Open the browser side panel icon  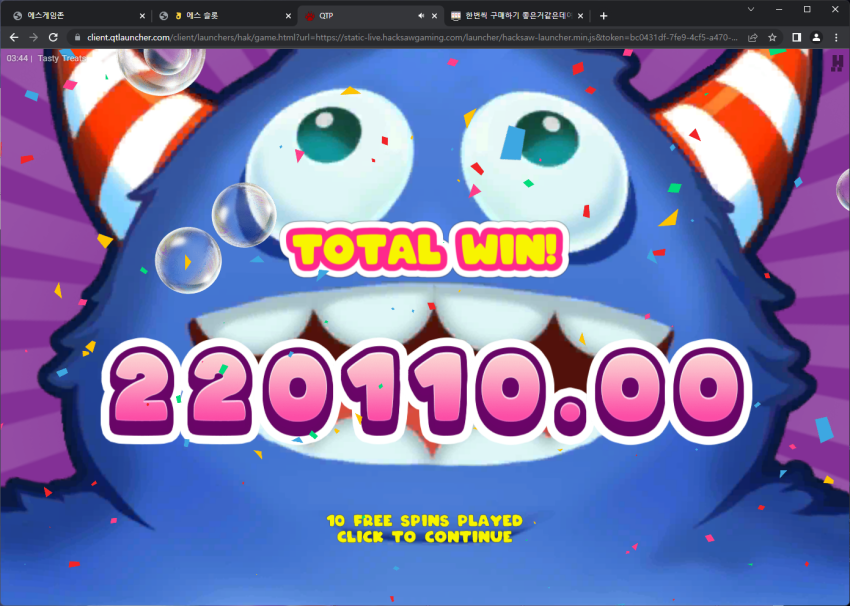[796, 37]
